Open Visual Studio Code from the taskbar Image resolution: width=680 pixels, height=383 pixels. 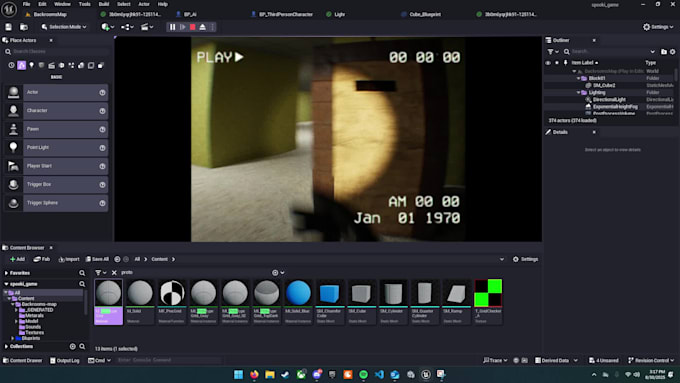point(379,375)
